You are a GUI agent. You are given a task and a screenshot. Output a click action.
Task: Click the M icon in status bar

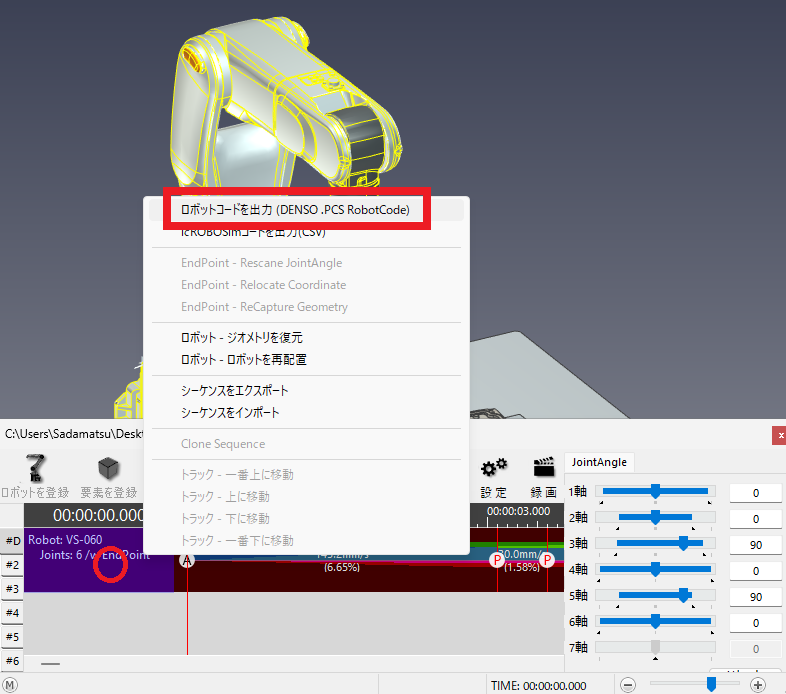pyautogui.click(x=10, y=685)
